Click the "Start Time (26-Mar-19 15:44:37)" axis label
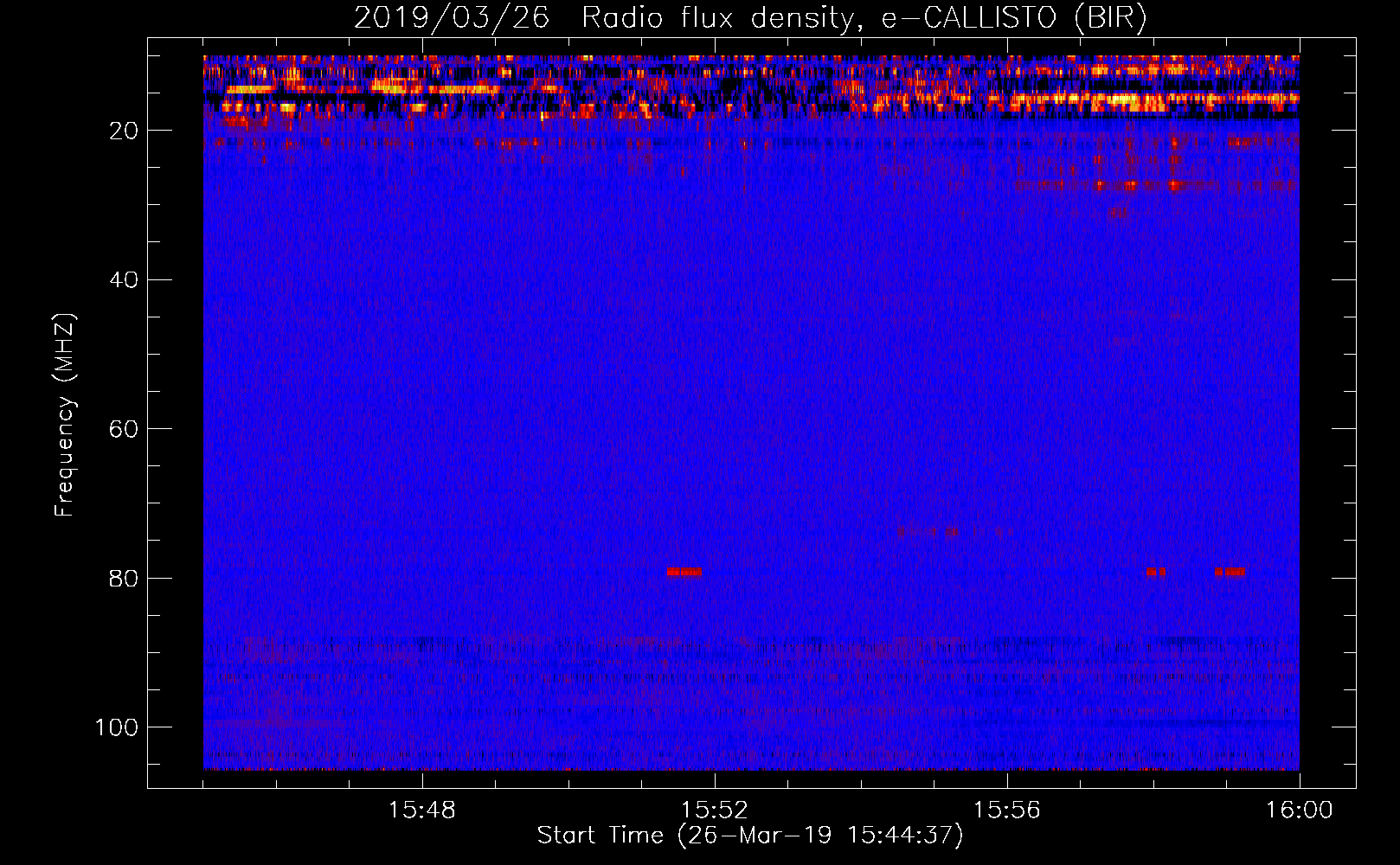The width and height of the screenshot is (1400, 865). [x=750, y=836]
